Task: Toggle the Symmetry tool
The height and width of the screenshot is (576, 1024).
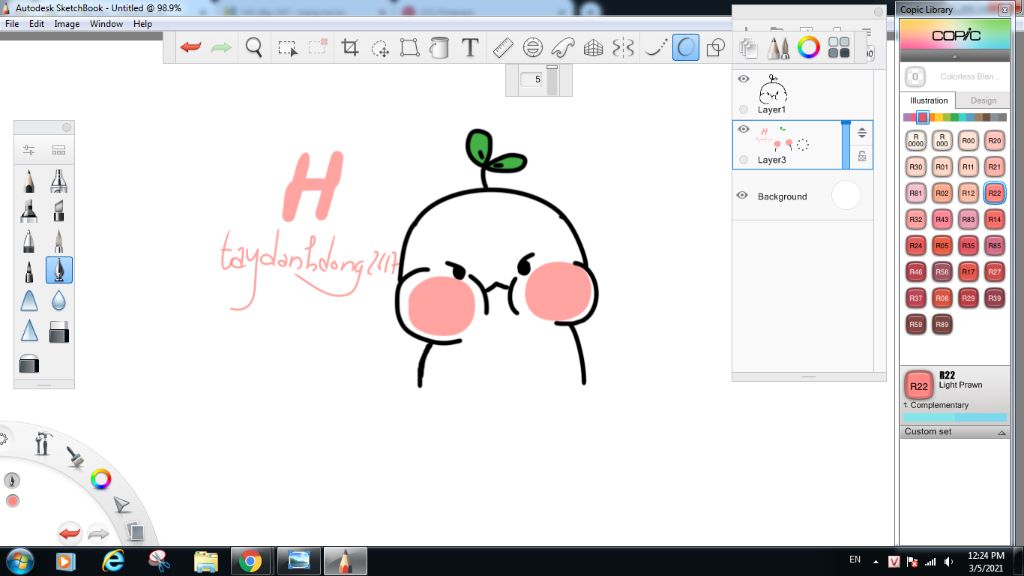Action: 624,47
